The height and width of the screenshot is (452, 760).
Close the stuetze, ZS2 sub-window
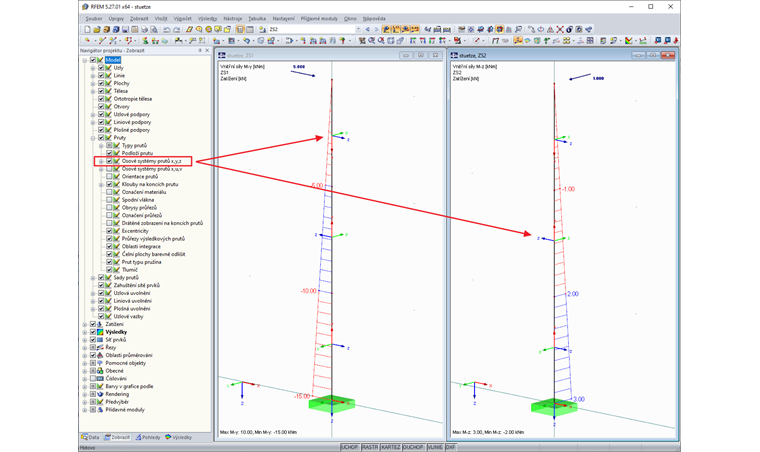pos(668,55)
